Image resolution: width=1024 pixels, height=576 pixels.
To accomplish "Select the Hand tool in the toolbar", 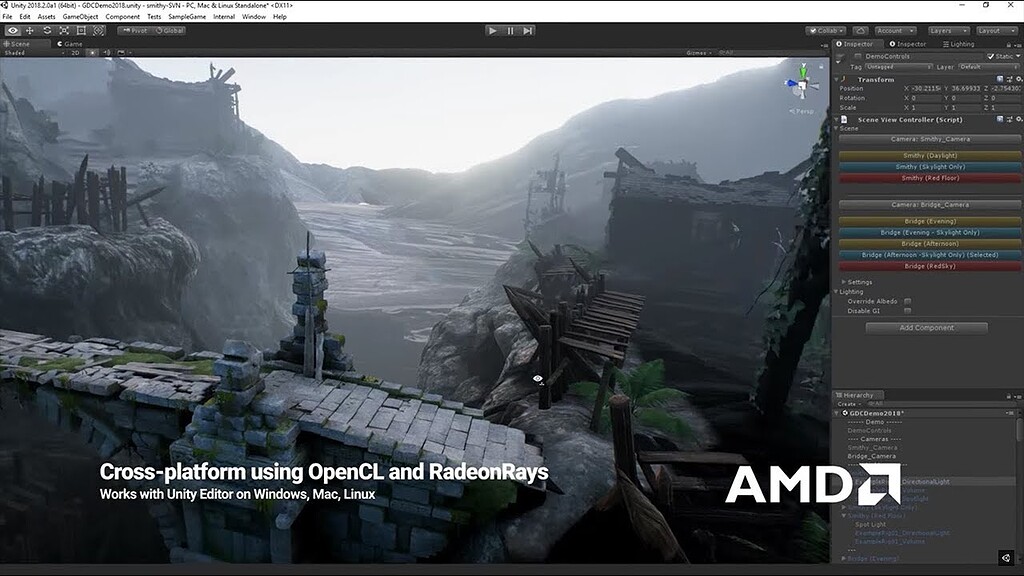I will [x=13, y=31].
